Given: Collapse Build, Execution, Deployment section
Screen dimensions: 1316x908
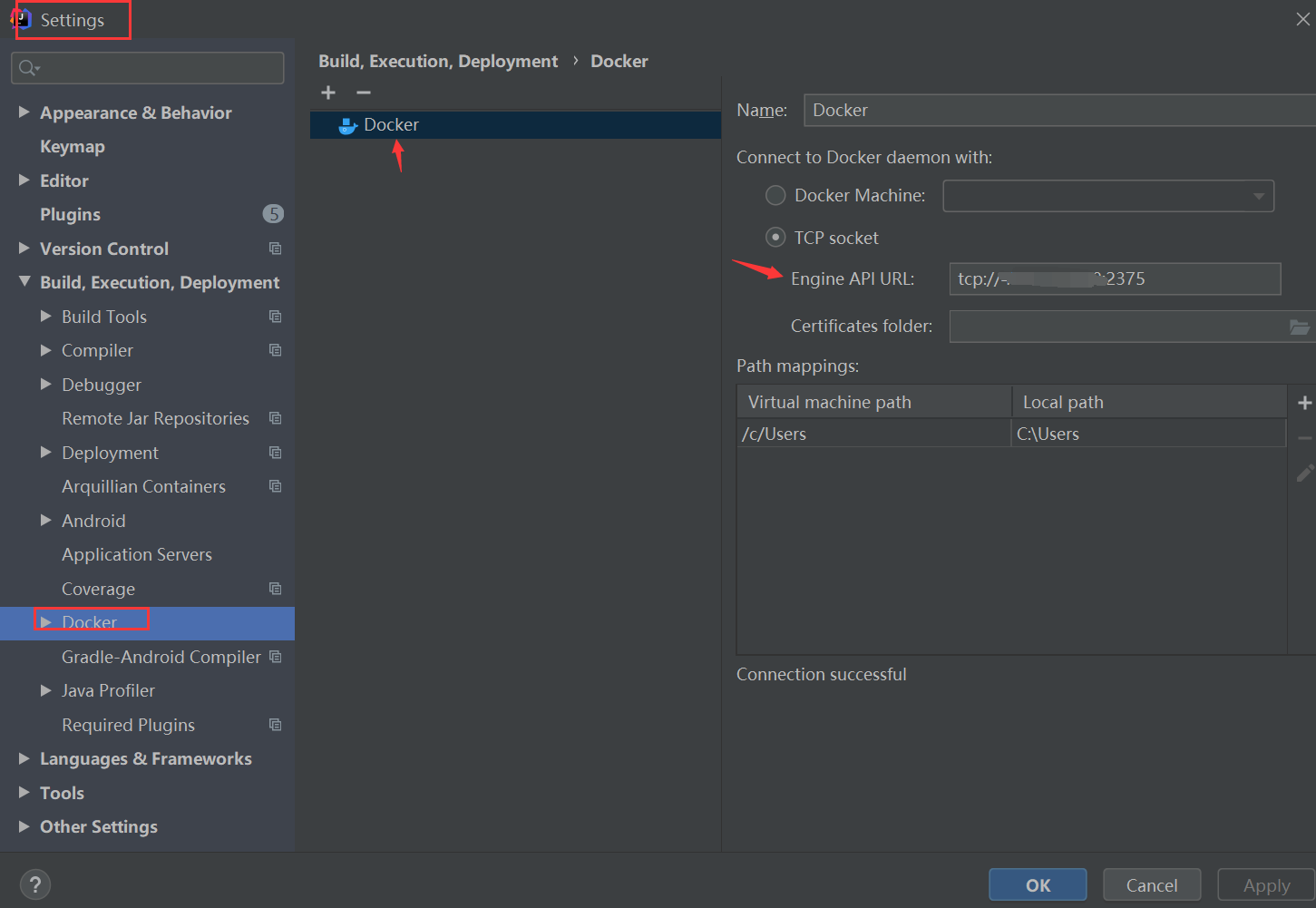Looking at the screenshot, I should [24, 282].
